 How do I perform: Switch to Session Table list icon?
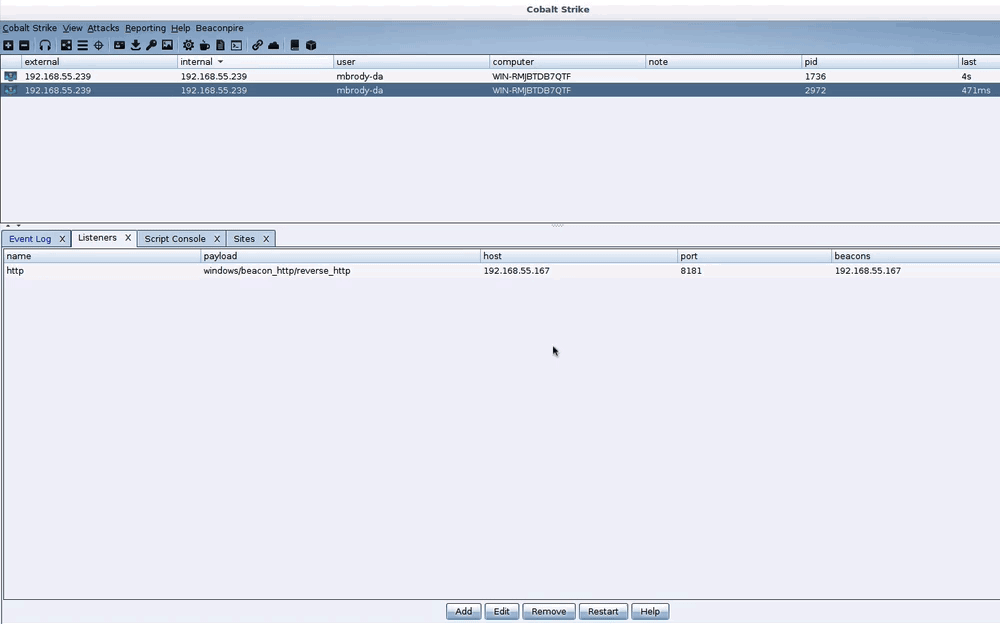coord(82,45)
